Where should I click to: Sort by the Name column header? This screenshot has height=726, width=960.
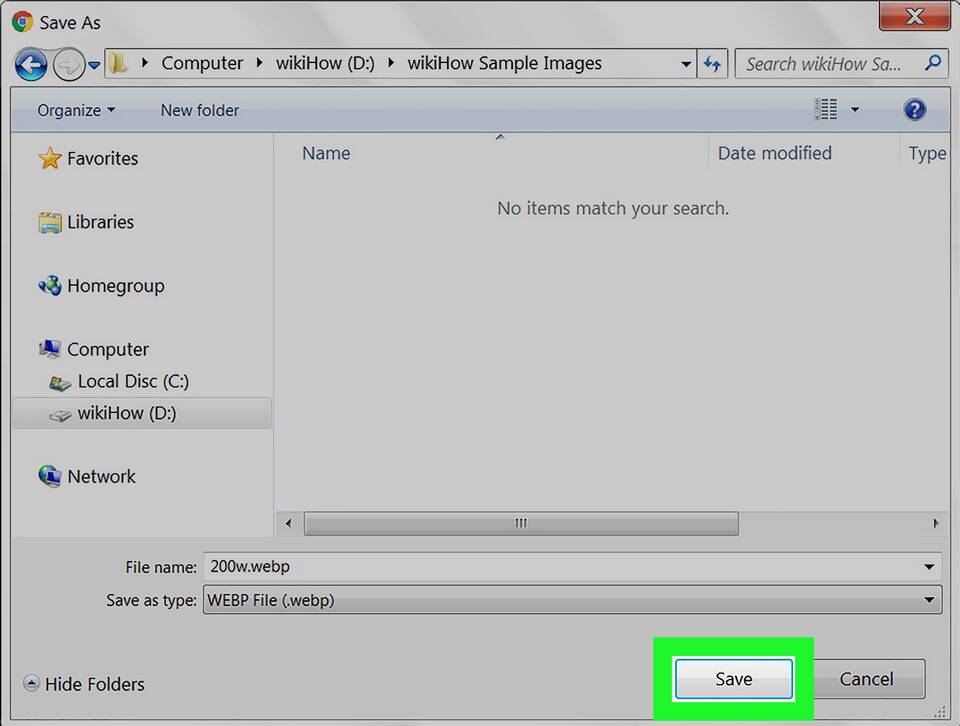326,153
